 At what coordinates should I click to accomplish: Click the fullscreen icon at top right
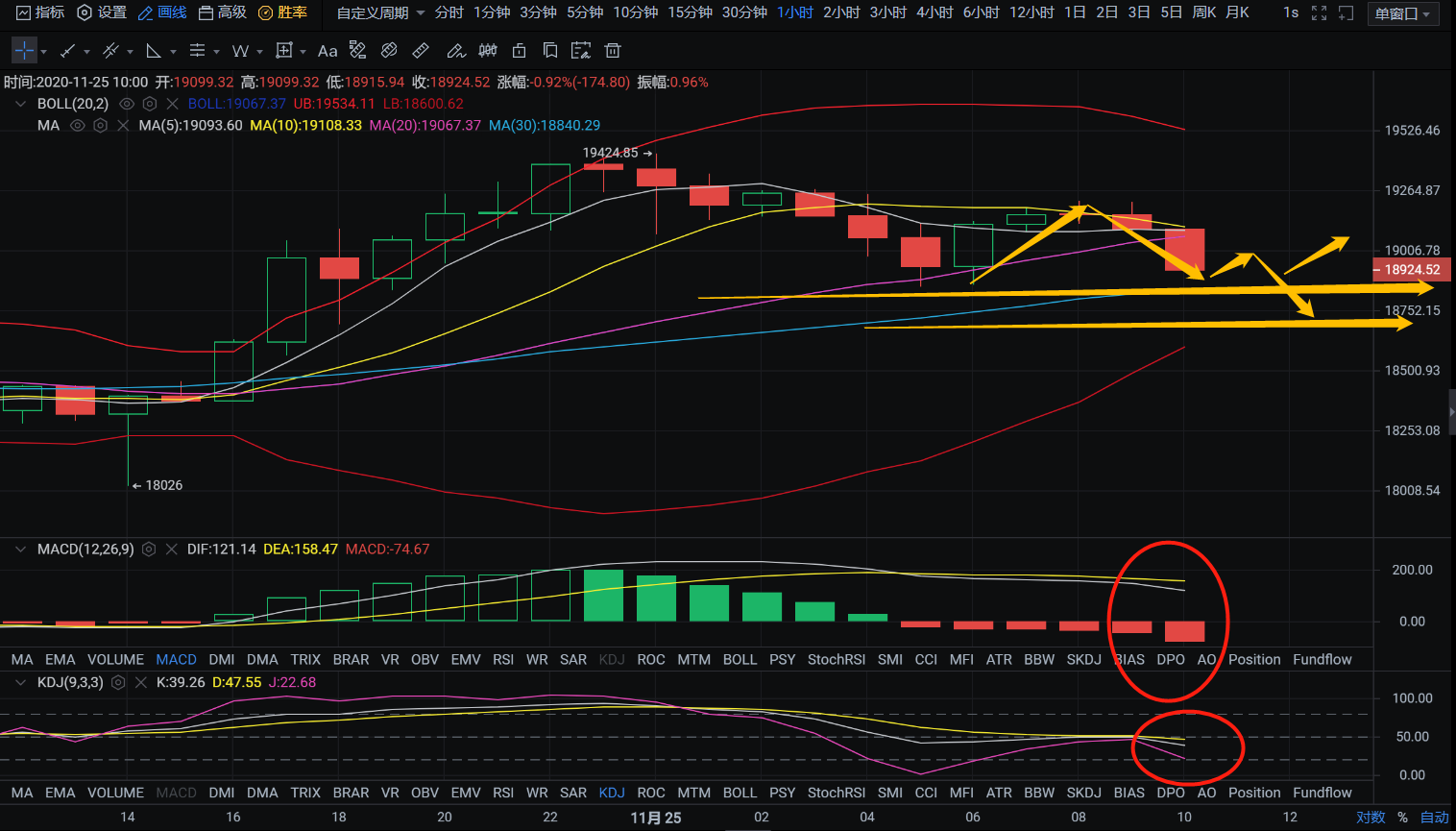coord(1319,12)
